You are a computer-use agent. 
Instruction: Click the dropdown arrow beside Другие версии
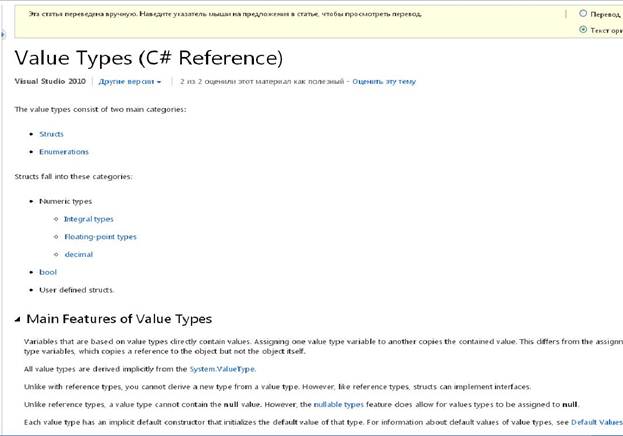[x=159, y=82]
